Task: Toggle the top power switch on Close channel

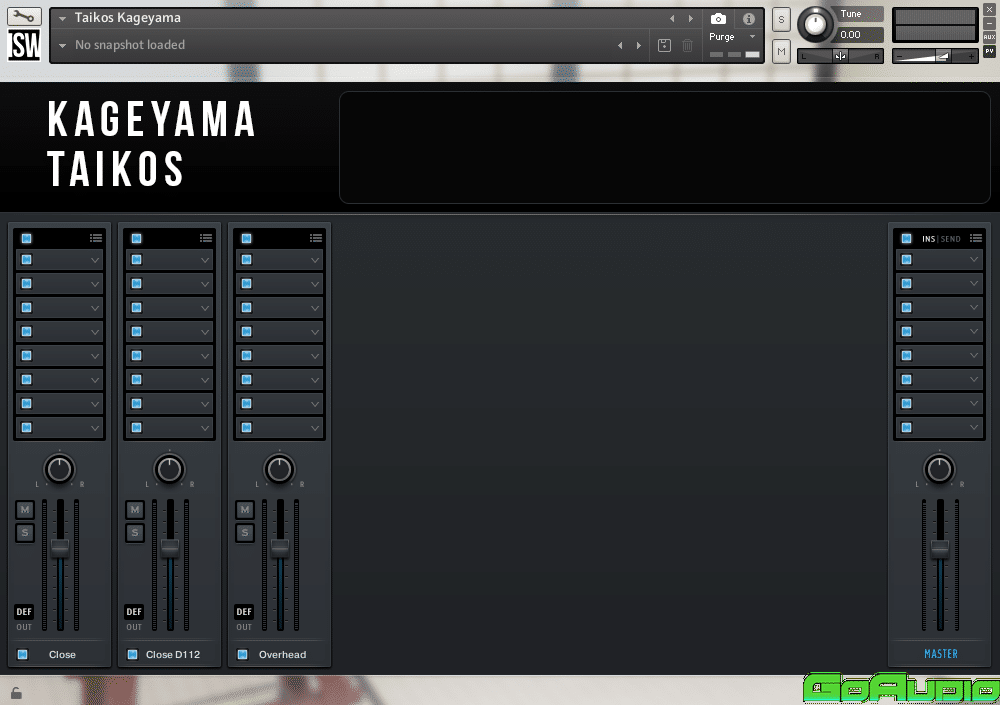Action: click(x=26, y=239)
